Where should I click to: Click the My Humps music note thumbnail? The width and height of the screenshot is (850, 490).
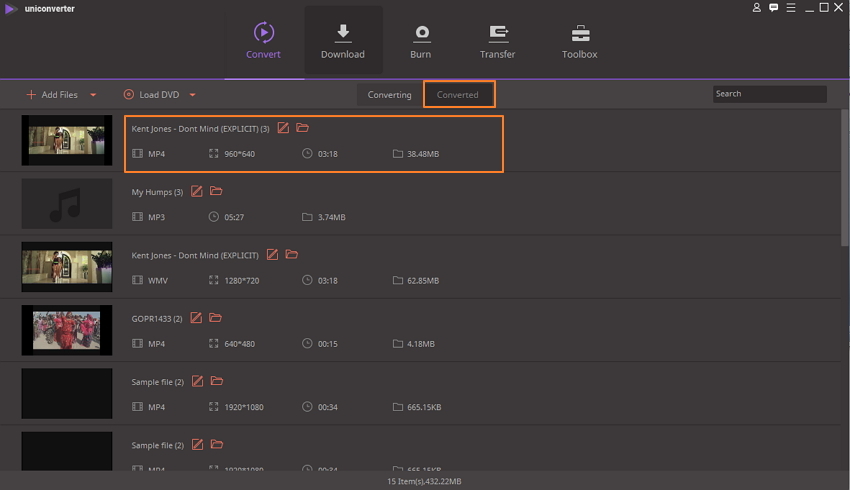(67, 204)
